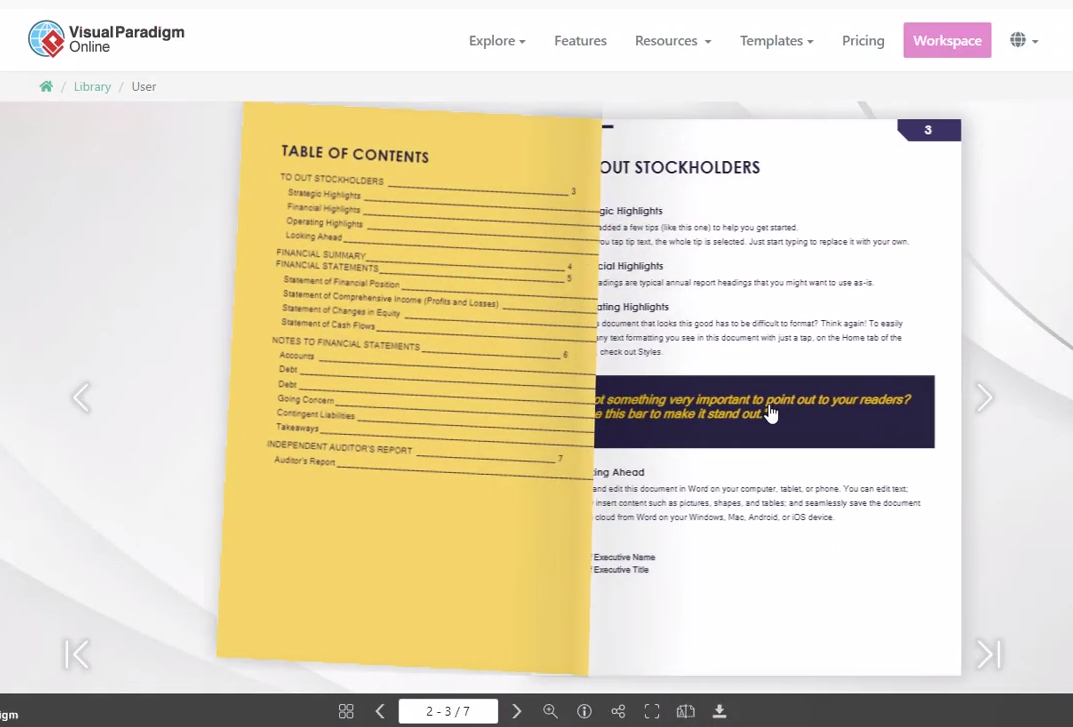Zoom in using the magnifier icon

coord(551,711)
